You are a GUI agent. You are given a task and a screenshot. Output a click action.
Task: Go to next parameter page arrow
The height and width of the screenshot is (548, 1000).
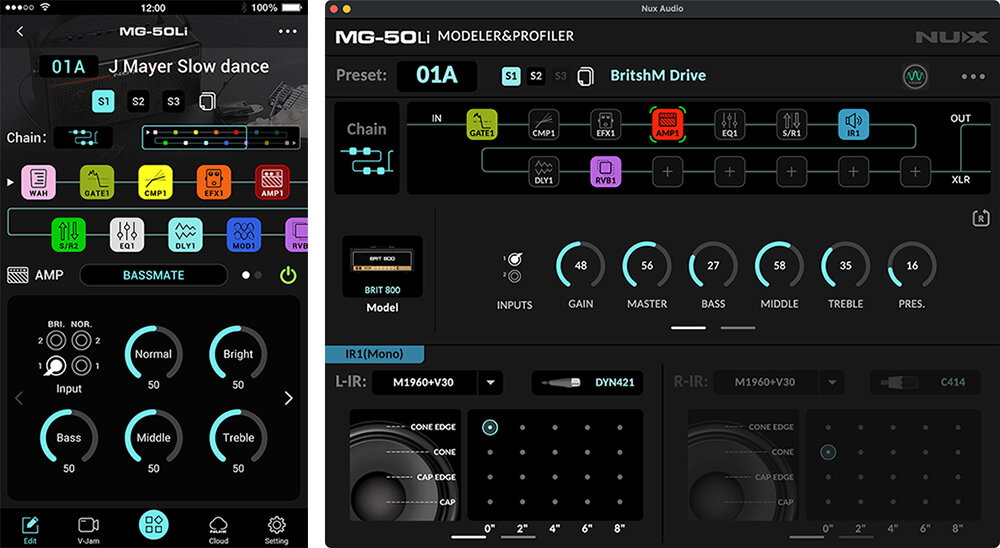coord(288,398)
